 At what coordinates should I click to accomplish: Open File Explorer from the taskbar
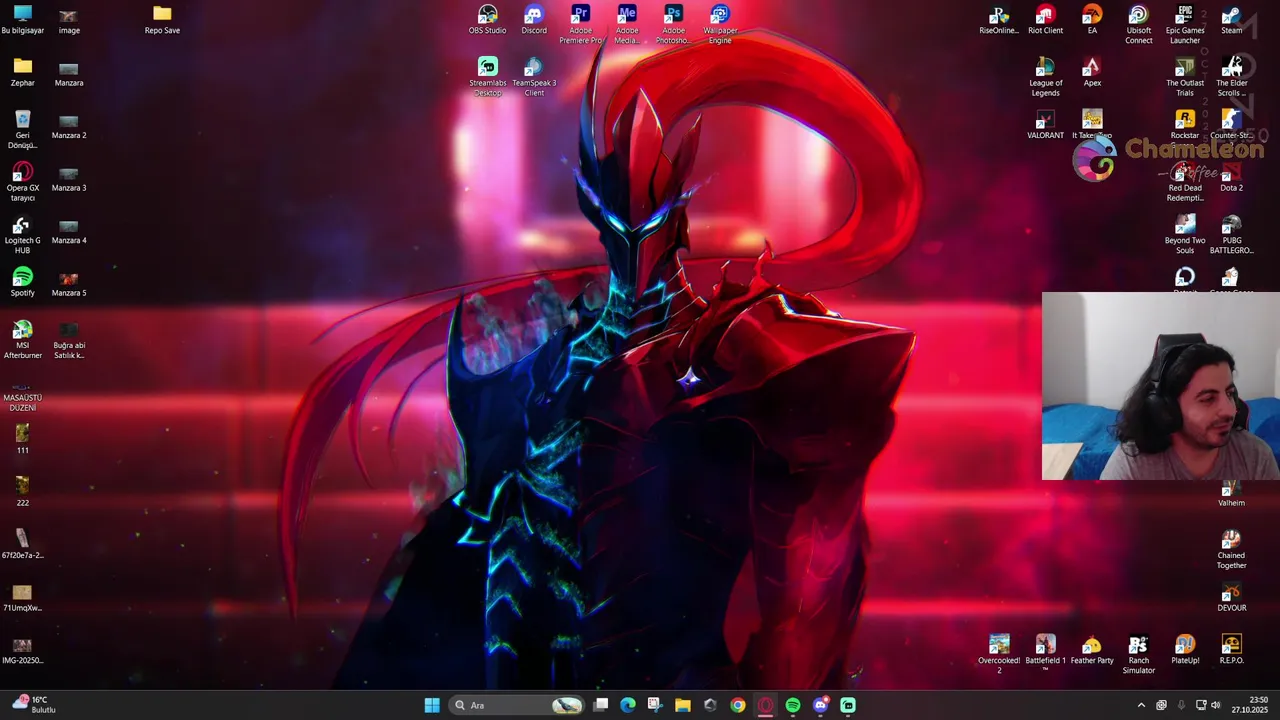(x=683, y=705)
